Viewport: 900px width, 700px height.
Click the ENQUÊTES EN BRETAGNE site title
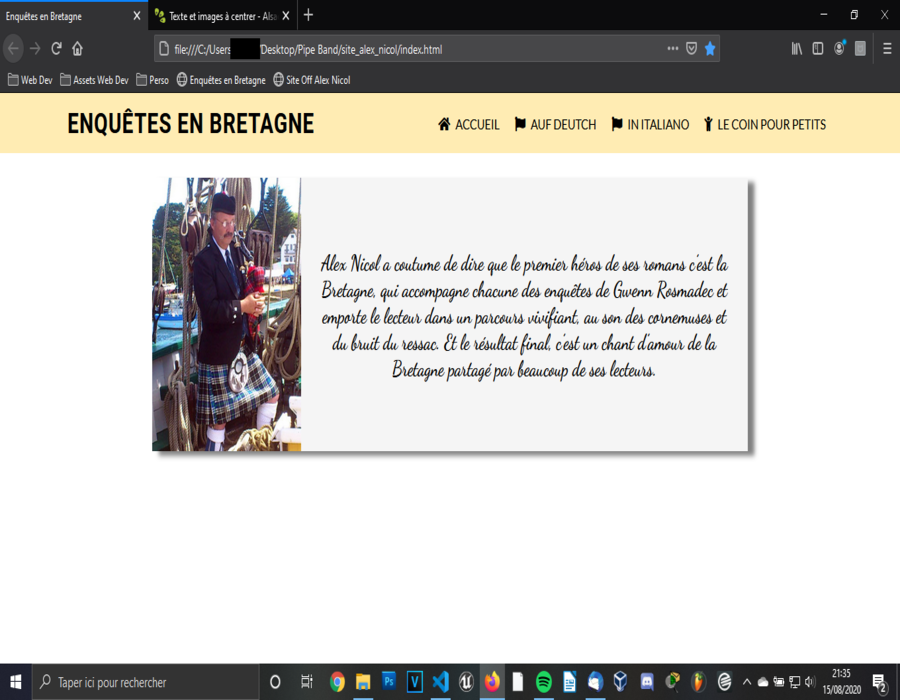point(191,123)
